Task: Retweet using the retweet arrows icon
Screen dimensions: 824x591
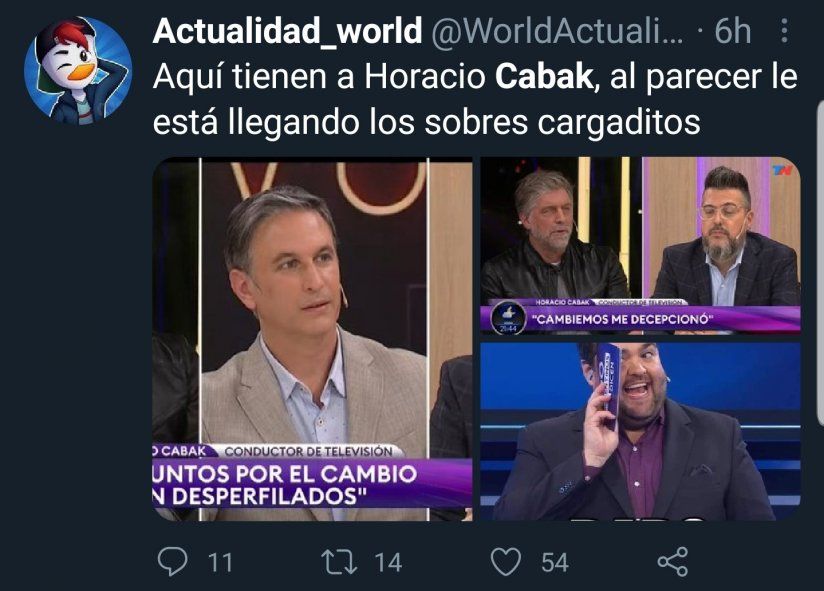Action: coord(339,562)
